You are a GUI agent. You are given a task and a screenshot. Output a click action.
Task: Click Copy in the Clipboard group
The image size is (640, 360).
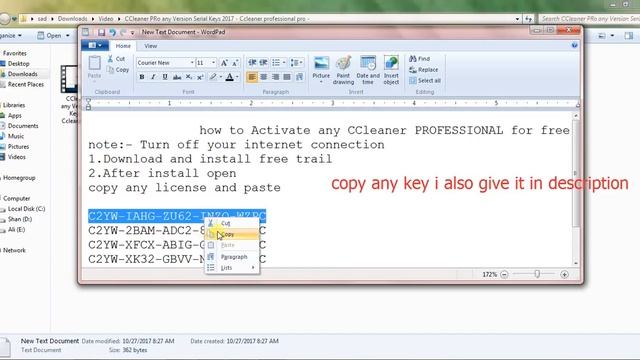point(118,70)
